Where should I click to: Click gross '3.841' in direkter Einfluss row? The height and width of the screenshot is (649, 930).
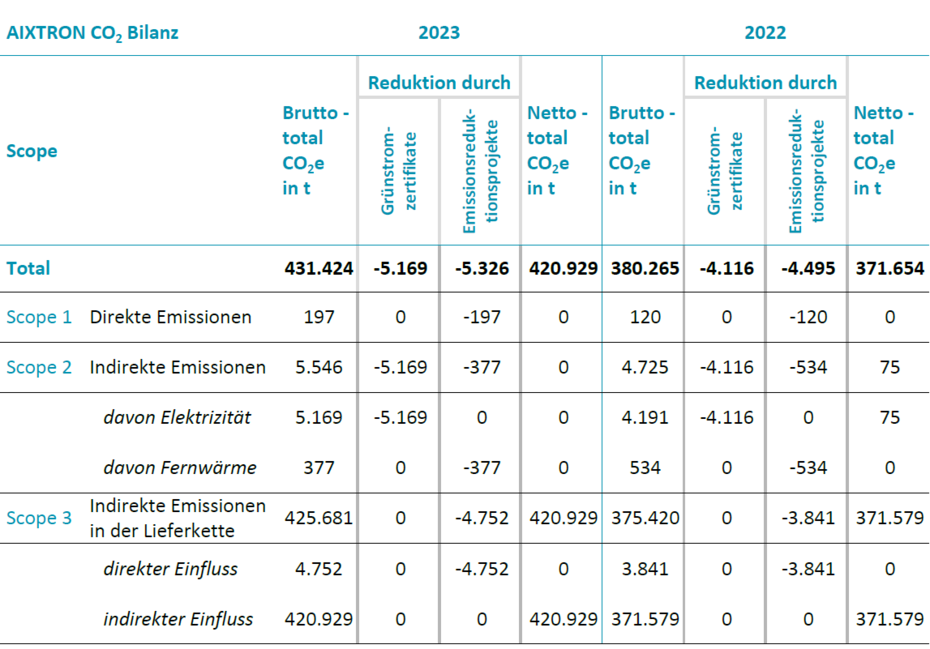(645, 569)
